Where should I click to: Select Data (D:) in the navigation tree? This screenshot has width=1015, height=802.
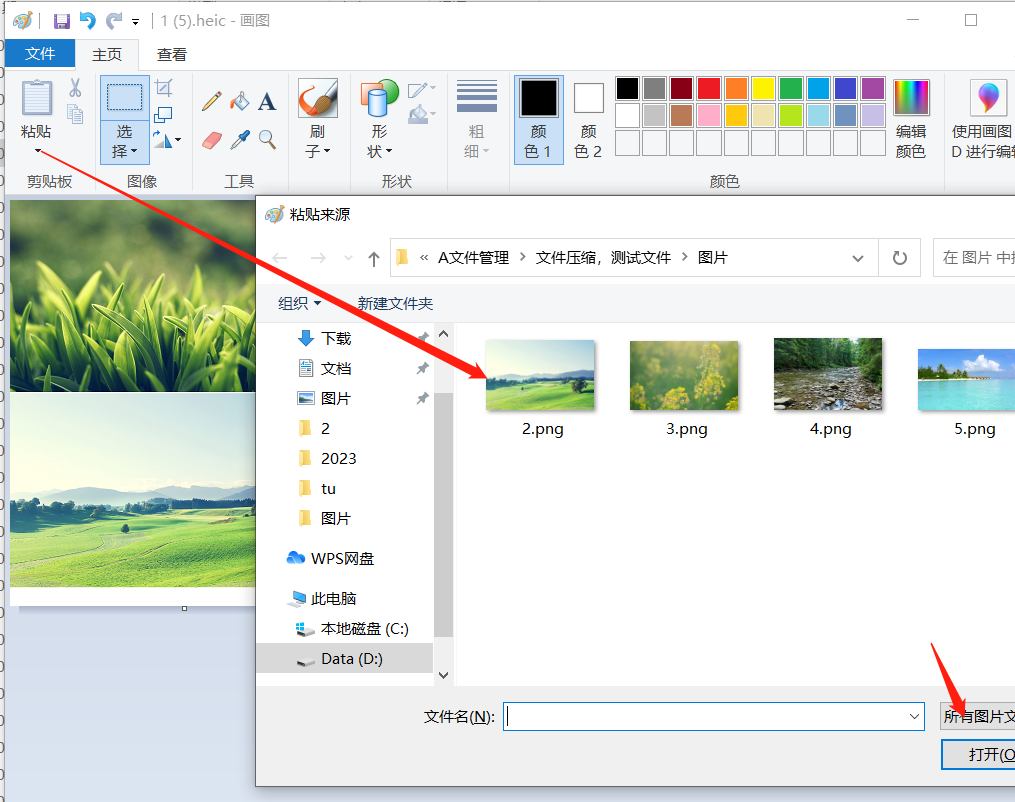point(351,659)
